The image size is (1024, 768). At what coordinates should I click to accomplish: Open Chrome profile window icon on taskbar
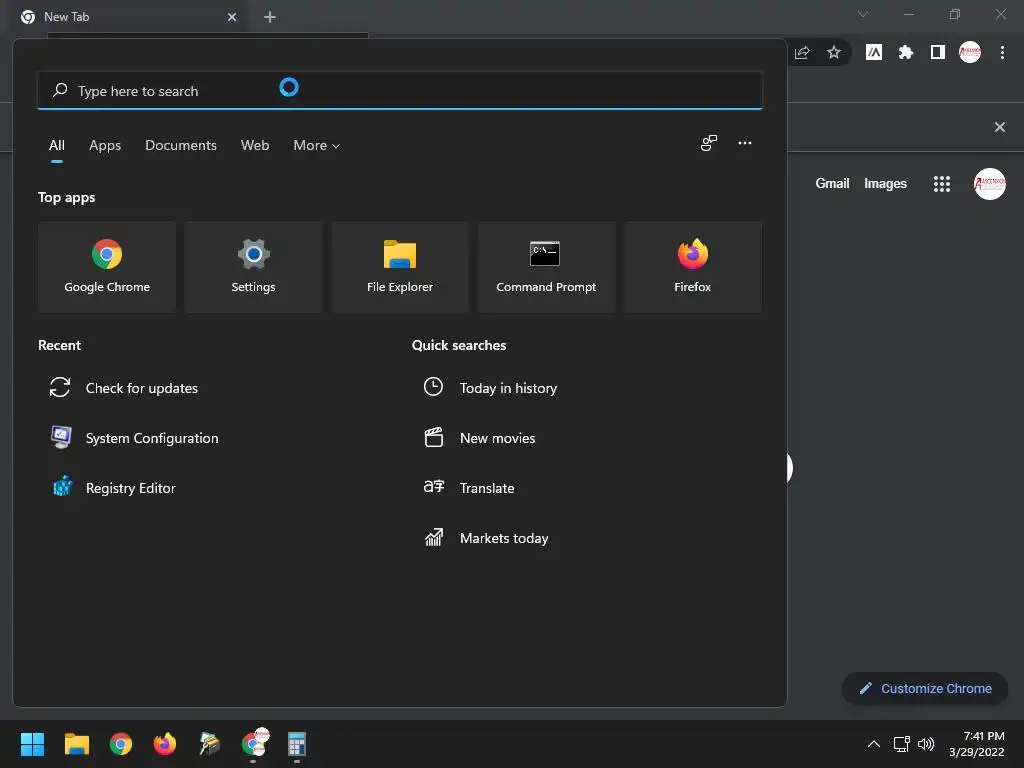253,744
